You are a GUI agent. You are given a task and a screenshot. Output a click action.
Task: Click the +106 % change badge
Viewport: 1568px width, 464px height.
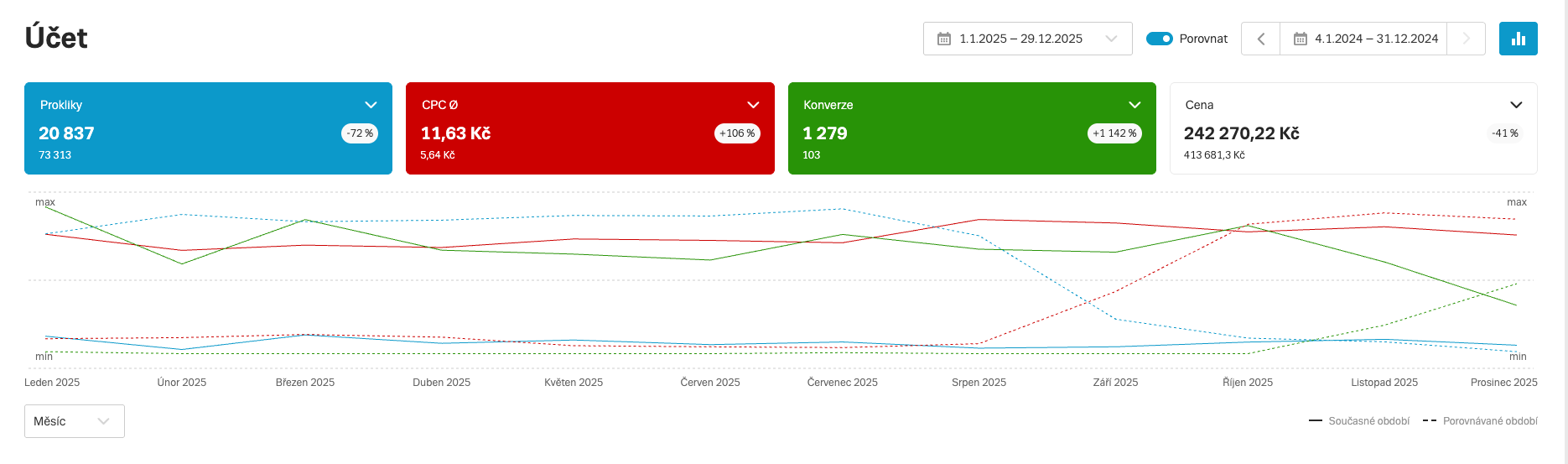click(x=737, y=133)
